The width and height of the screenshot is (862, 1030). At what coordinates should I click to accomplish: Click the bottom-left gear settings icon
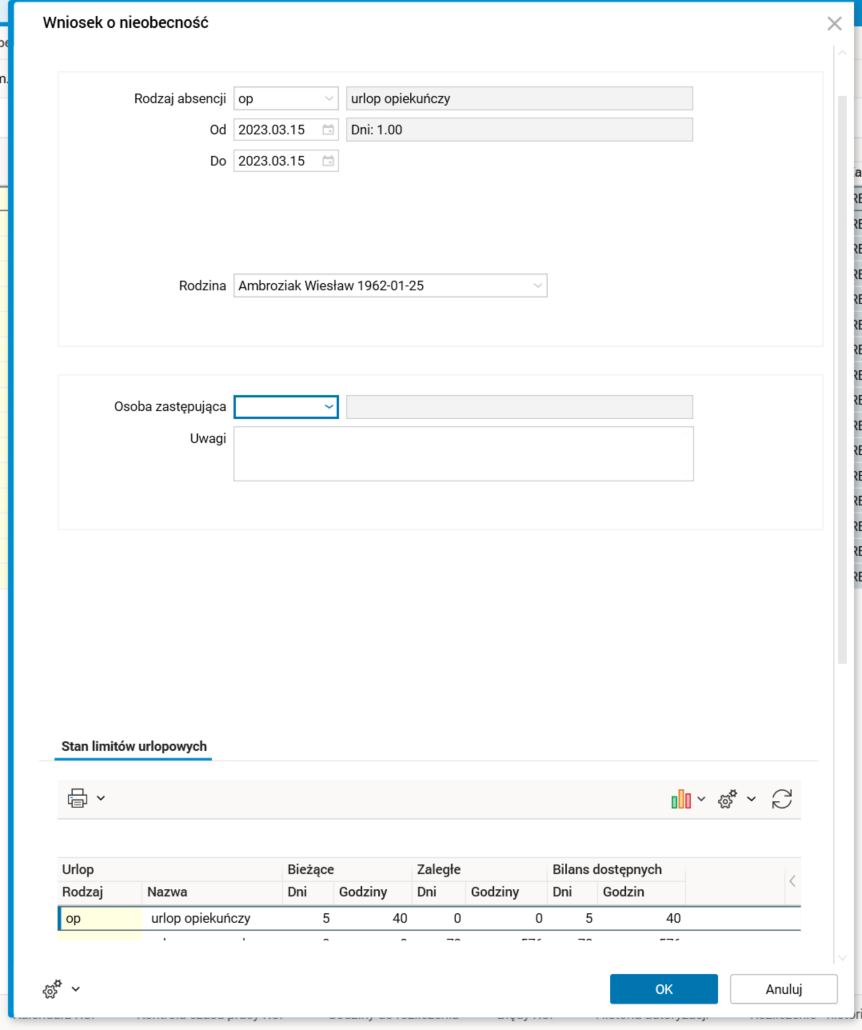point(53,989)
